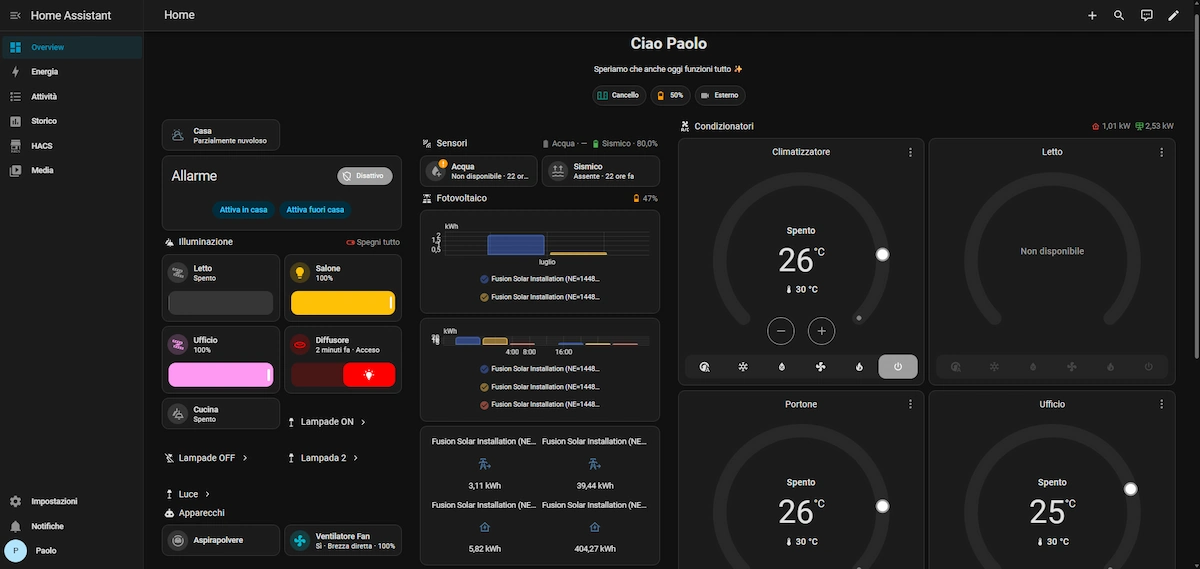Click the Aspirapolvere vacuum icon
1200x569 pixels.
(x=178, y=541)
